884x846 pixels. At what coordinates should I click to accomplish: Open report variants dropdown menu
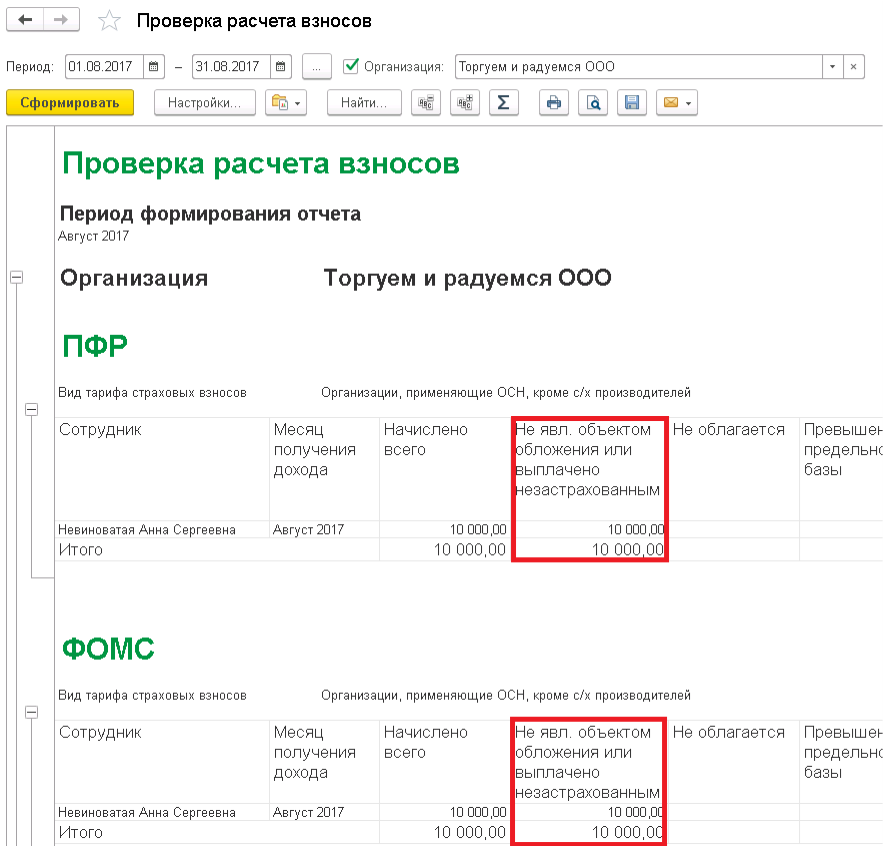click(286, 103)
